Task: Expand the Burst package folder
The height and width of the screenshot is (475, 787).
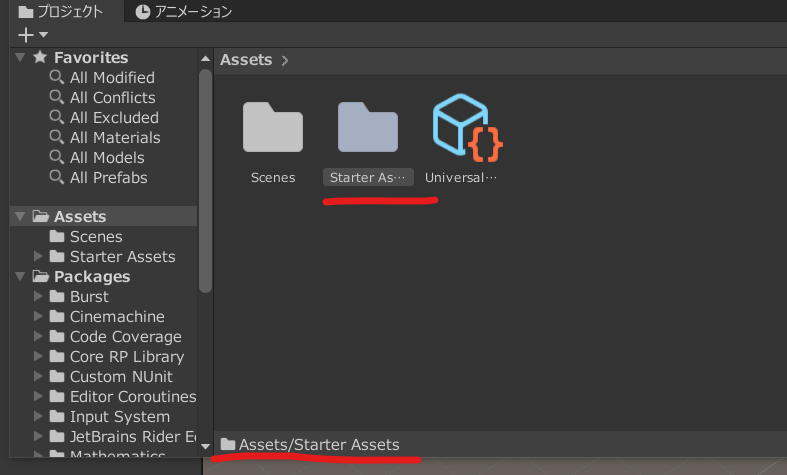Action: (x=38, y=297)
